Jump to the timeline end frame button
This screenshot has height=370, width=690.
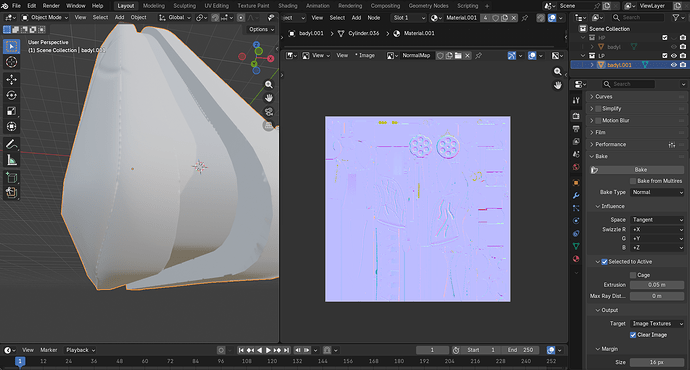tap(286, 350)
